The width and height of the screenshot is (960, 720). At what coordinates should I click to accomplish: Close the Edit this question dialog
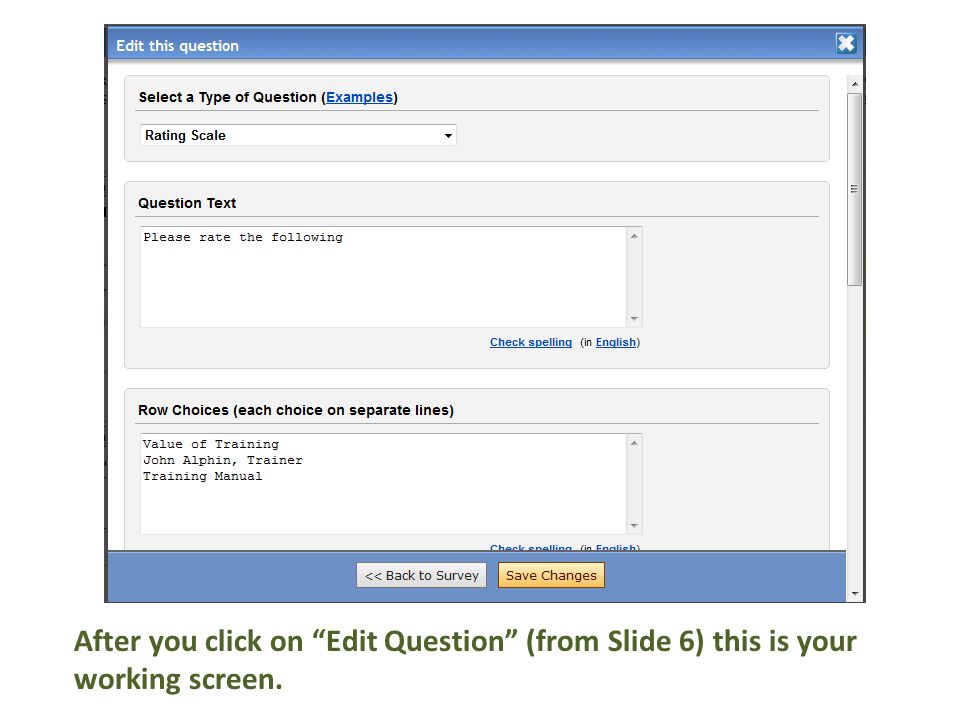click(846, 43)
